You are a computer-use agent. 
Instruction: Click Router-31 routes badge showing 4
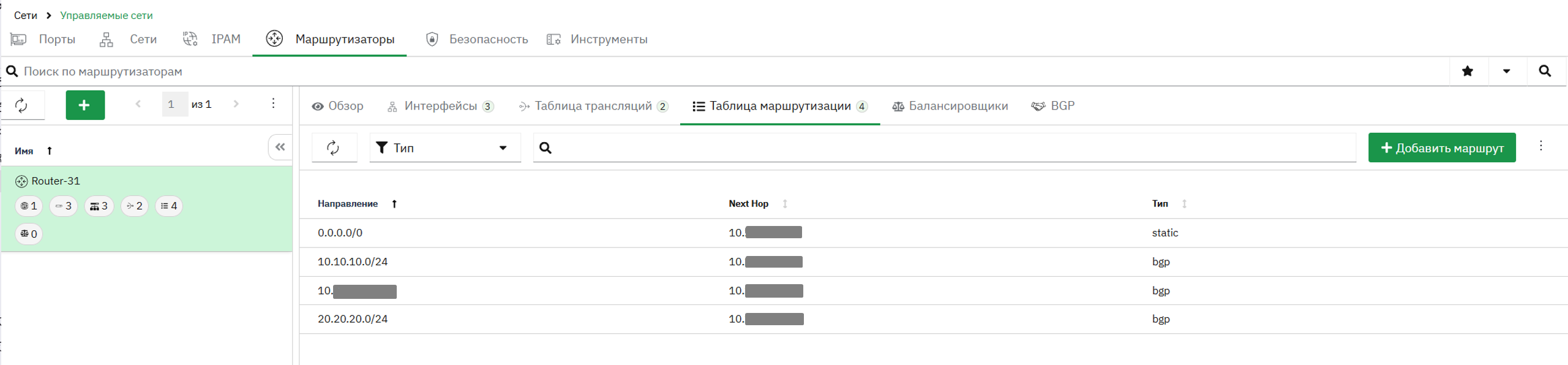pyautogui.click(x=169, y=206)
